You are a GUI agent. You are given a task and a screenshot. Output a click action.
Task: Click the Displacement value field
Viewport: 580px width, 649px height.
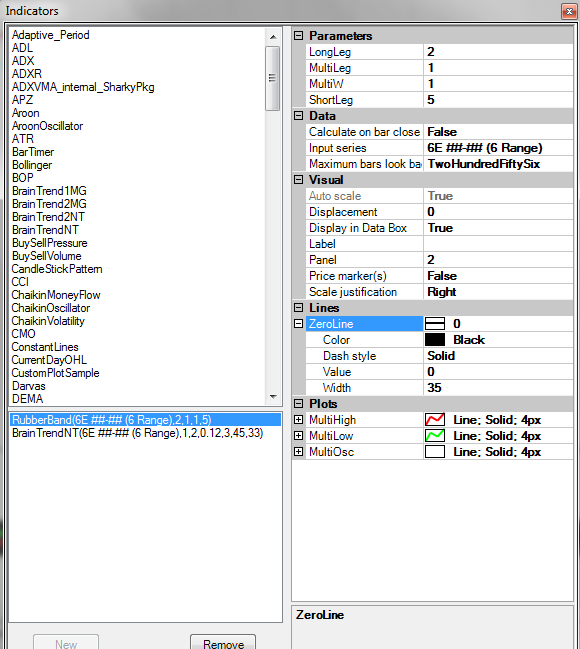click(498, 212)
